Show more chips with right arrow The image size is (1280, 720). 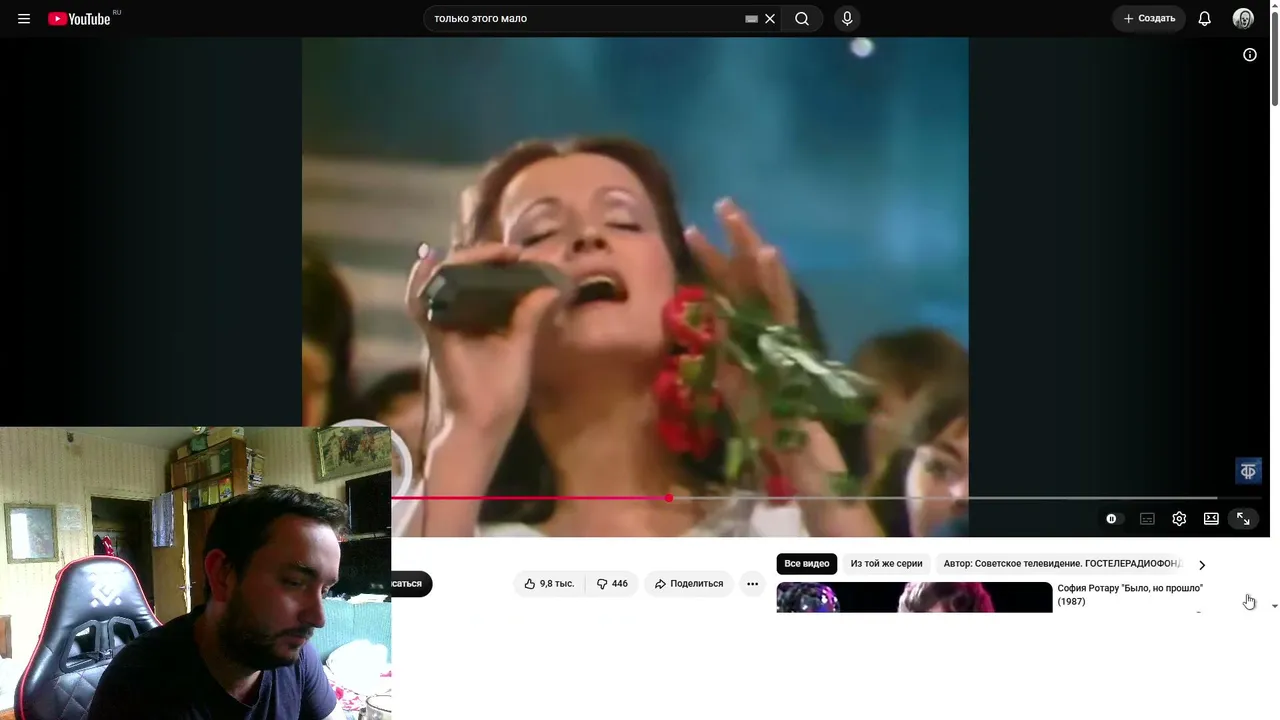click(1202, 565)
